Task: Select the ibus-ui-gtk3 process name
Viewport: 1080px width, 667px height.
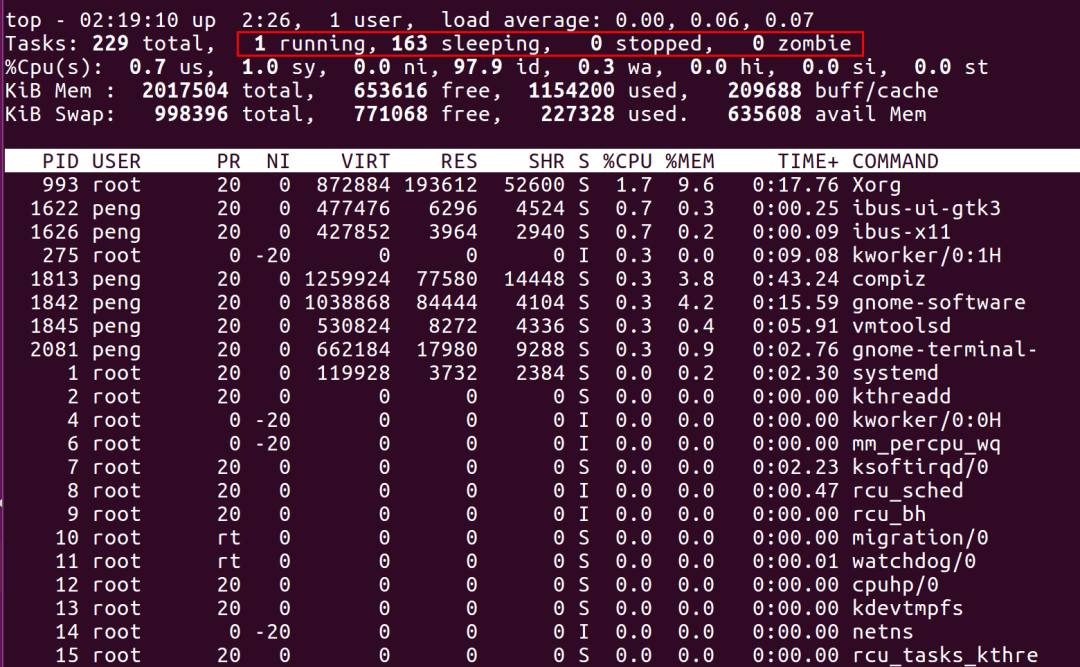Action: [926, 208]
